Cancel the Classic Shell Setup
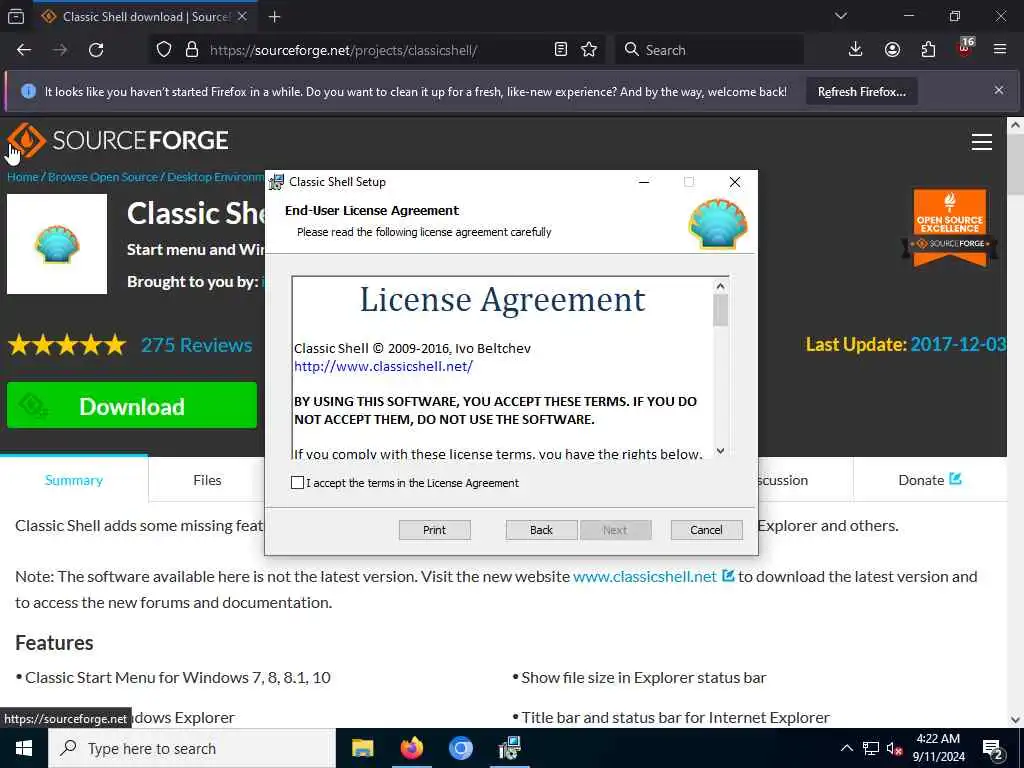 [x=706, y=530]
